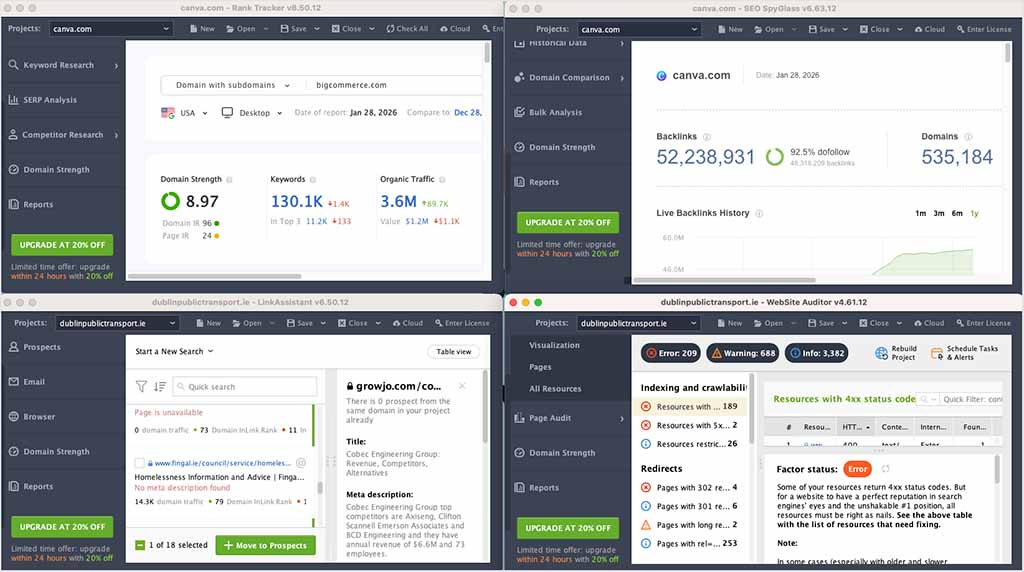Open SERP Analysis in Rank Tracker
Viewport: 1024px width, 572px height.
(x=43, y=100)
